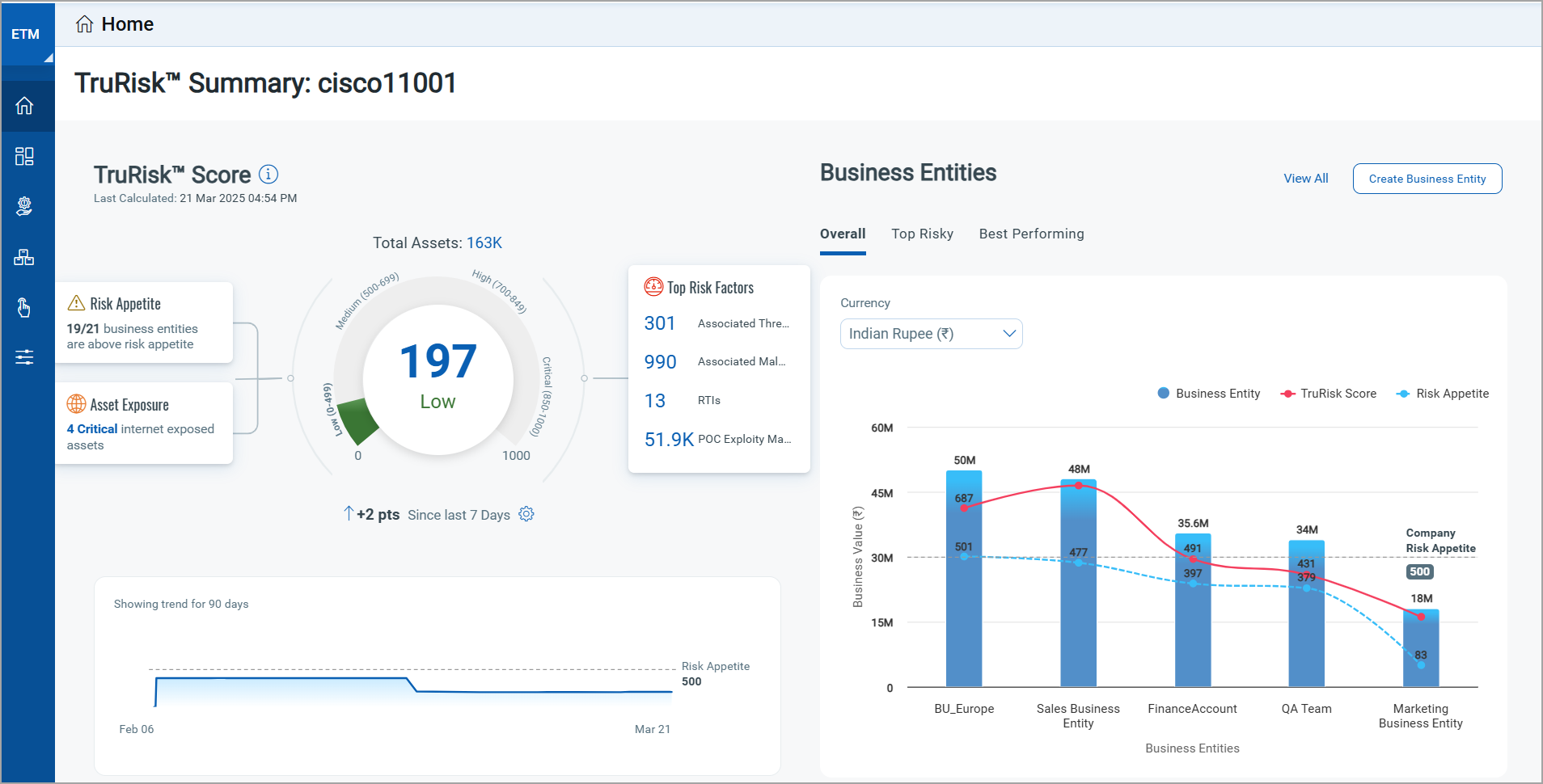Click the upward arrow beside +2 pts
Viewport: 1543px width, 784px height.
pos(349,513)
